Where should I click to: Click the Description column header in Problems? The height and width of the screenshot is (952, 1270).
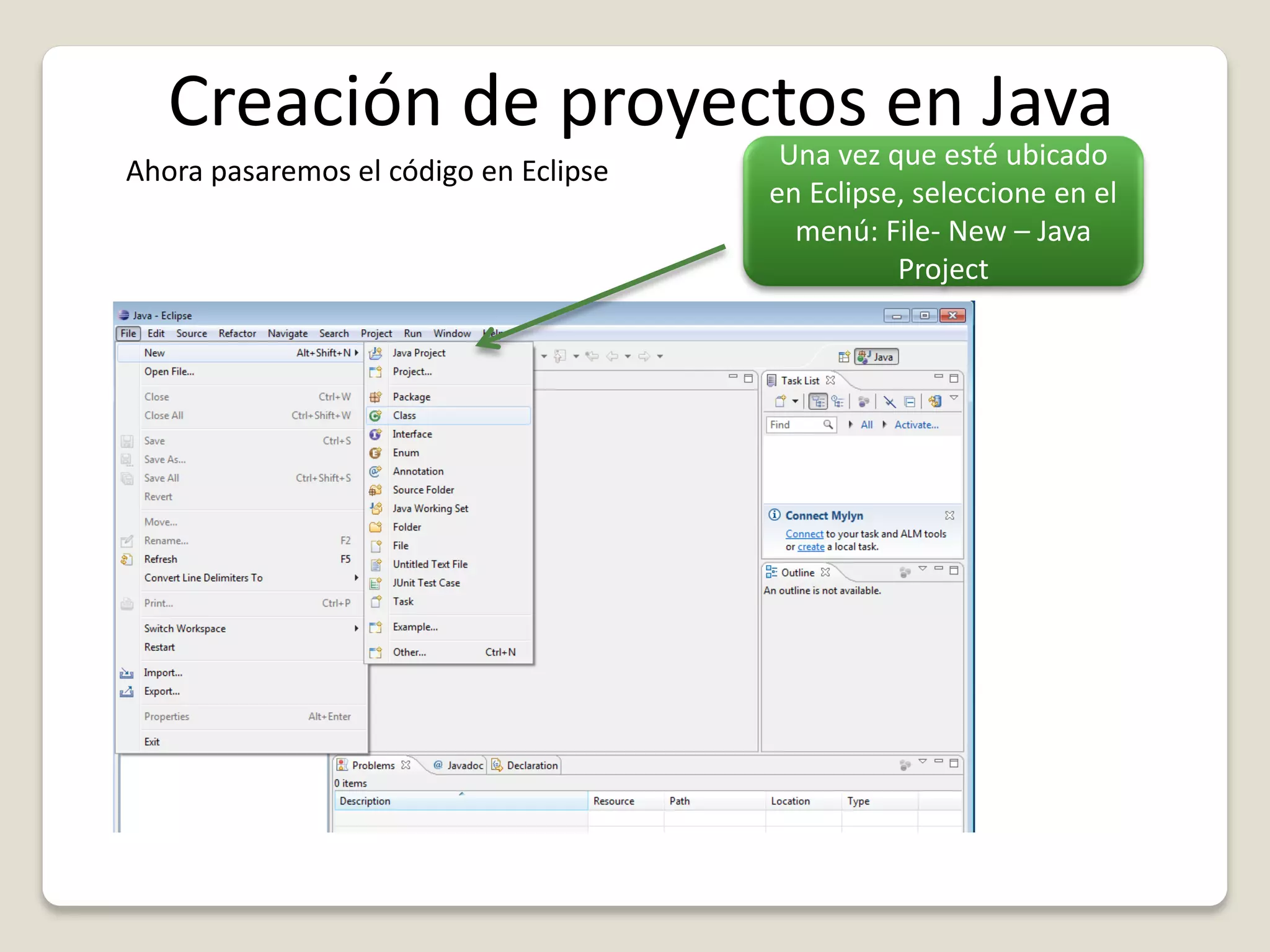click(x=460, y=801)
